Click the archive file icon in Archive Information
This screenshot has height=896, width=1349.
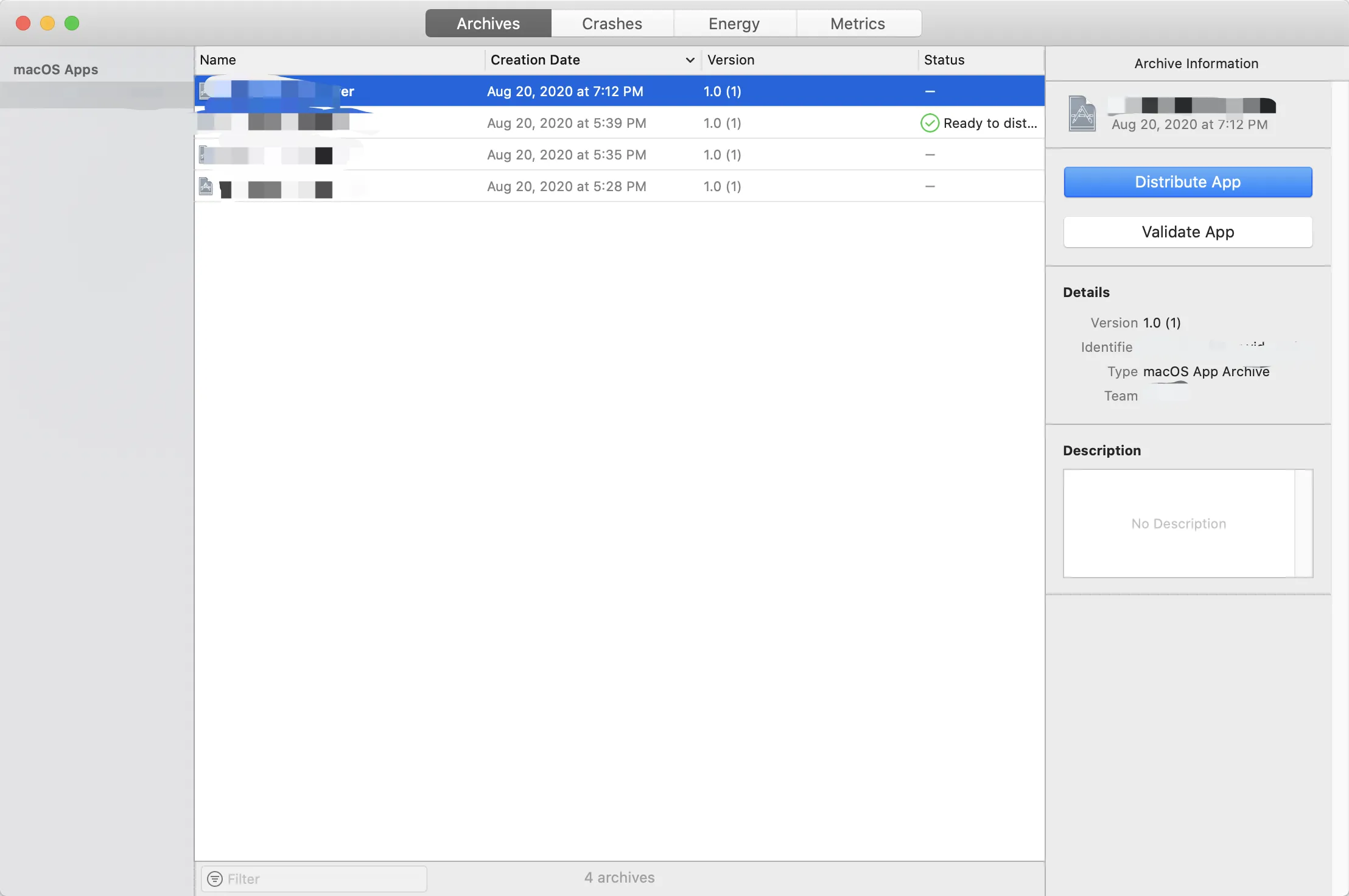pos(1082,113)
